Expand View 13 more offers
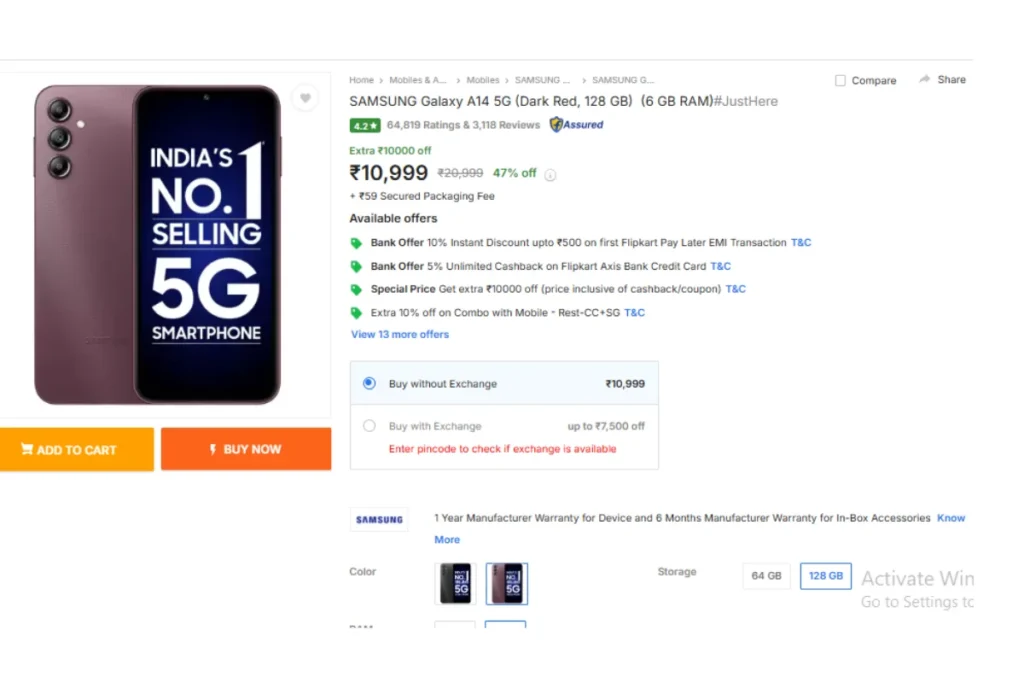The height and width of the screenshot is (683, 1024). coord(400,335)
